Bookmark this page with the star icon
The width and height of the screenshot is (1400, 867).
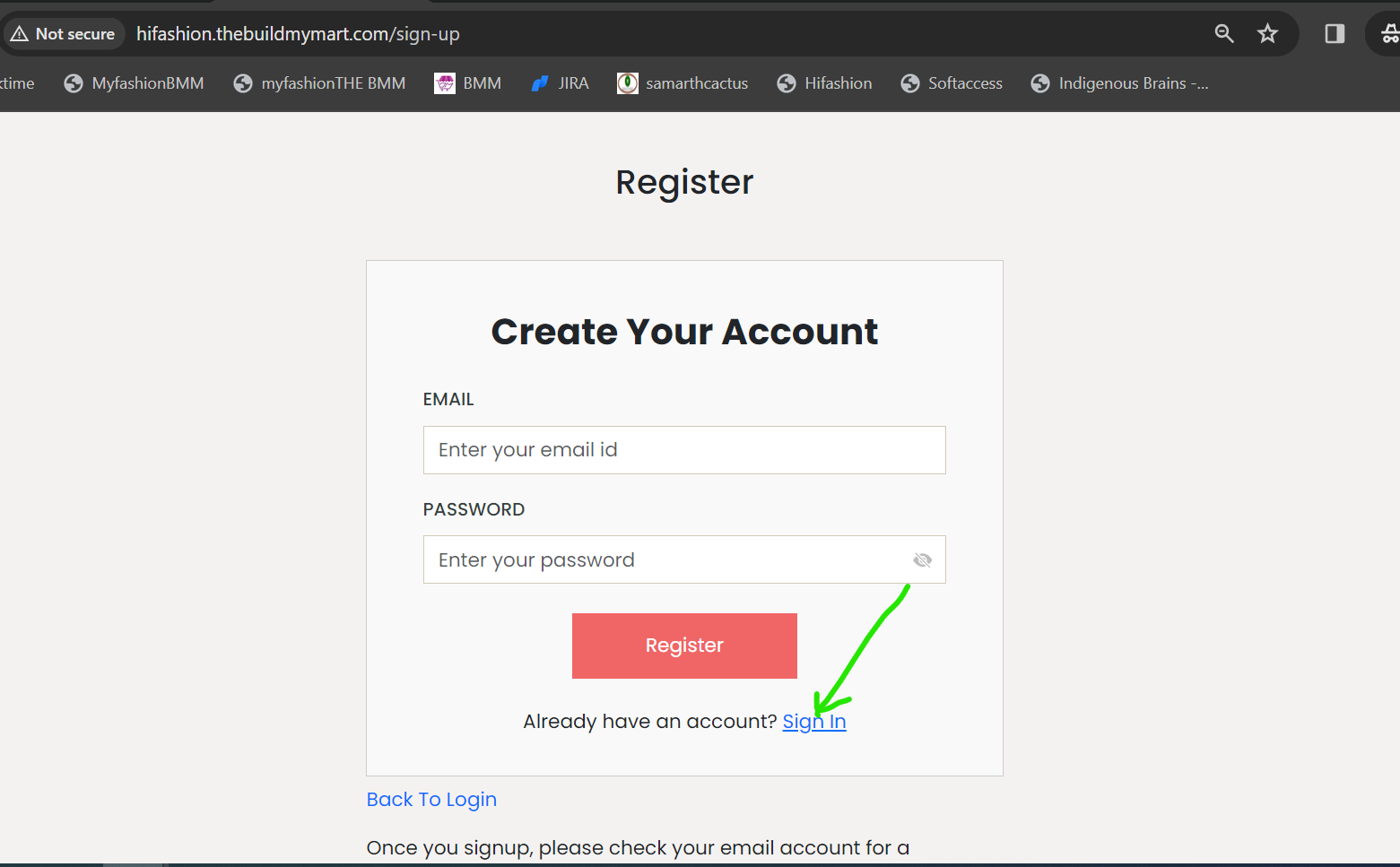(x=1267, y=34)
